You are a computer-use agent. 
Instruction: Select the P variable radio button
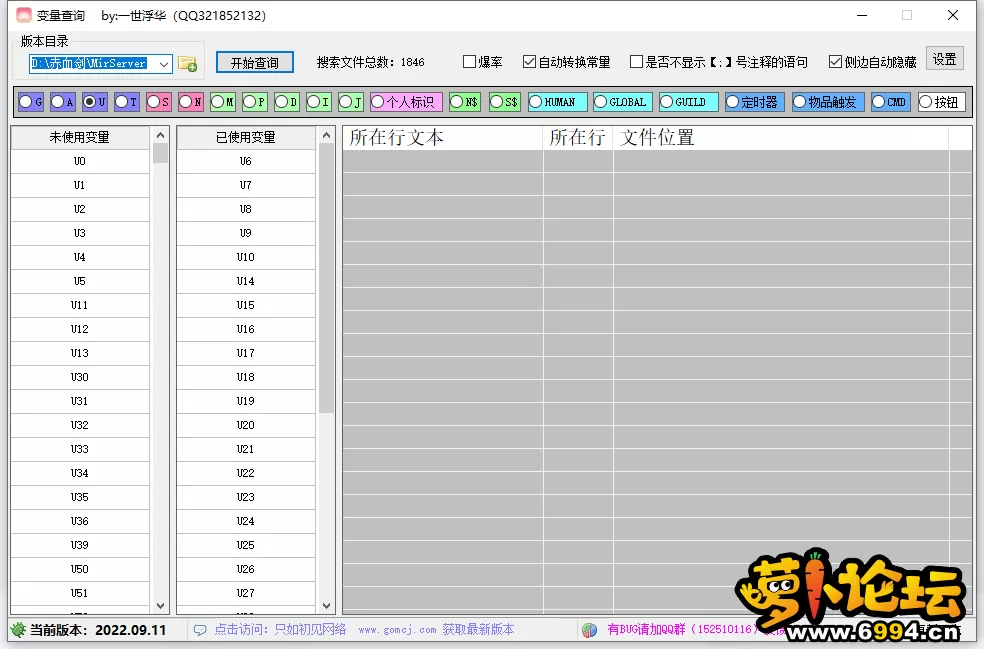pyautogui.click(x=254, y=102)
